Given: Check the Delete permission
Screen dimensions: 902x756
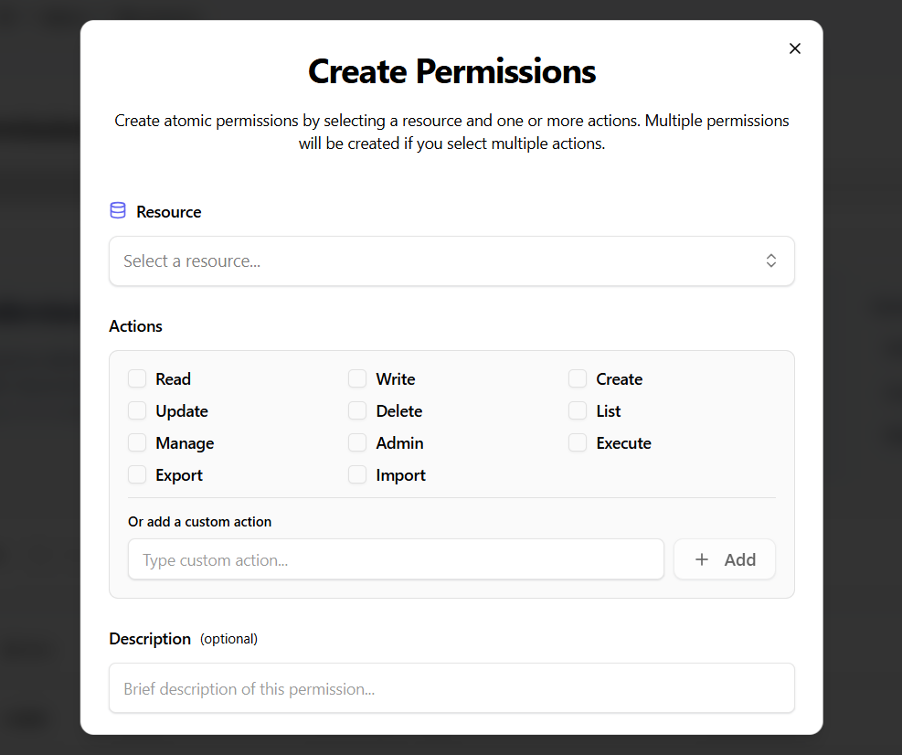Looking at the screenshot, I should click(357, 411).
